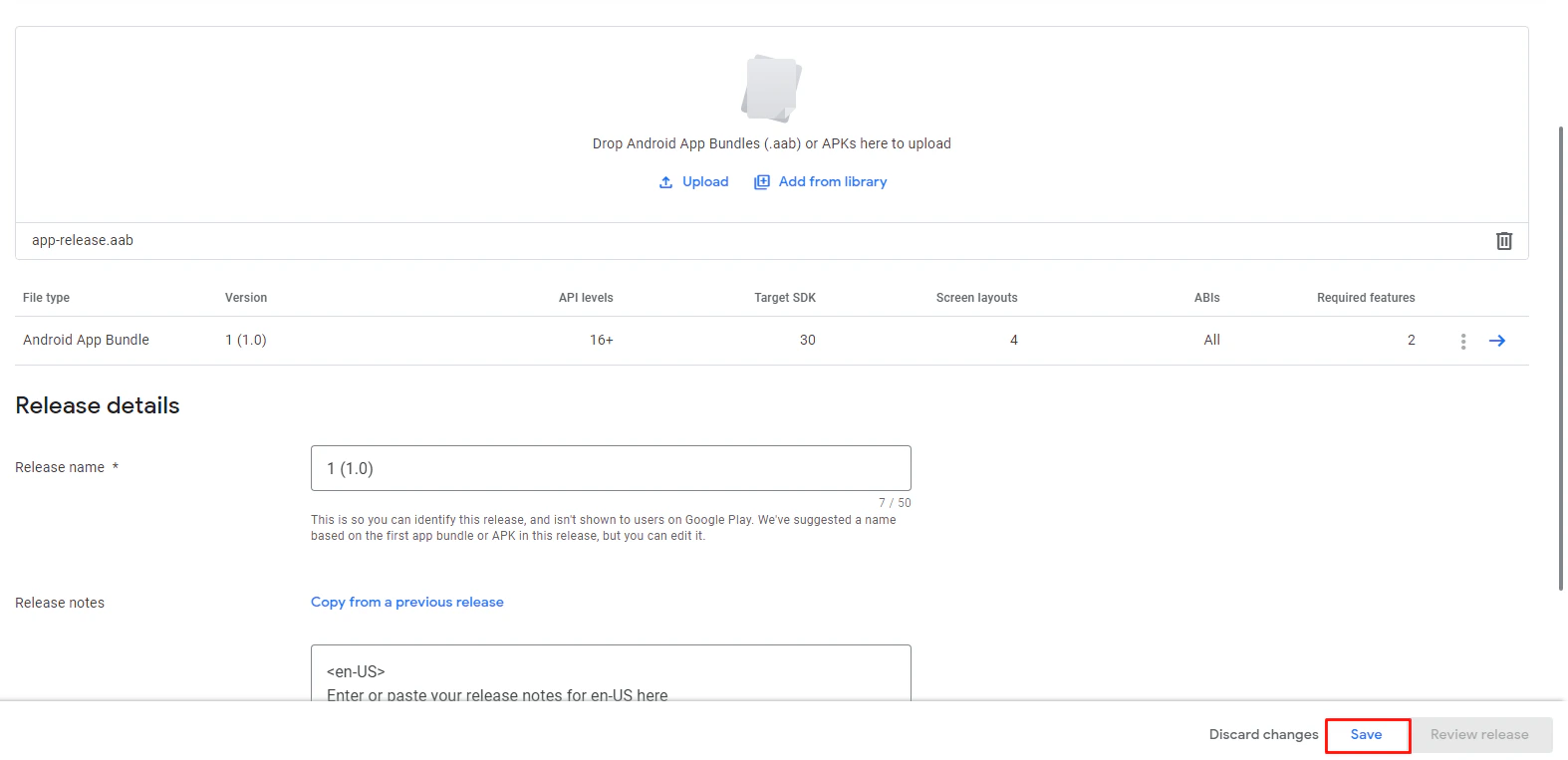Open bundle details with the blue arrow
The height and width of the screenshot is (760, 1568).
[x=1496, y=341]
